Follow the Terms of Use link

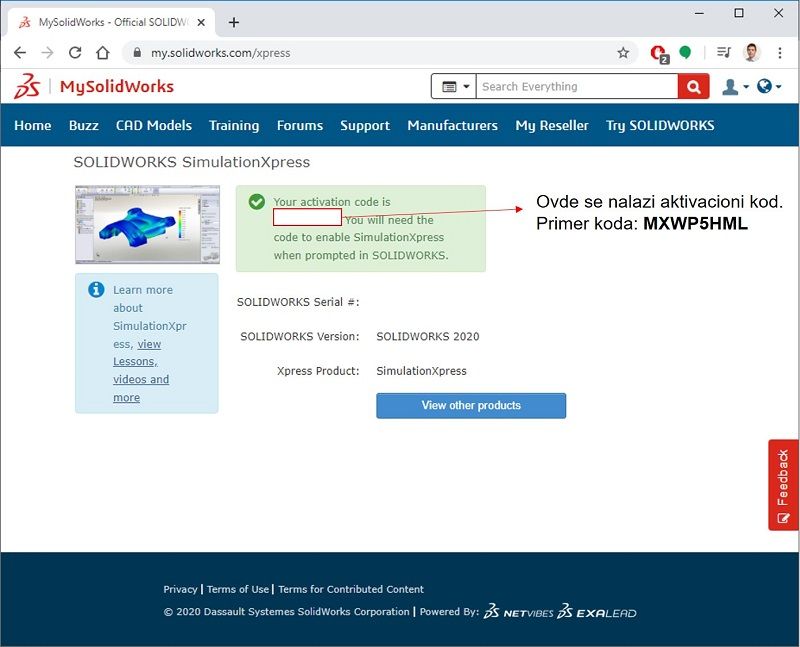(x=238, y=589)
